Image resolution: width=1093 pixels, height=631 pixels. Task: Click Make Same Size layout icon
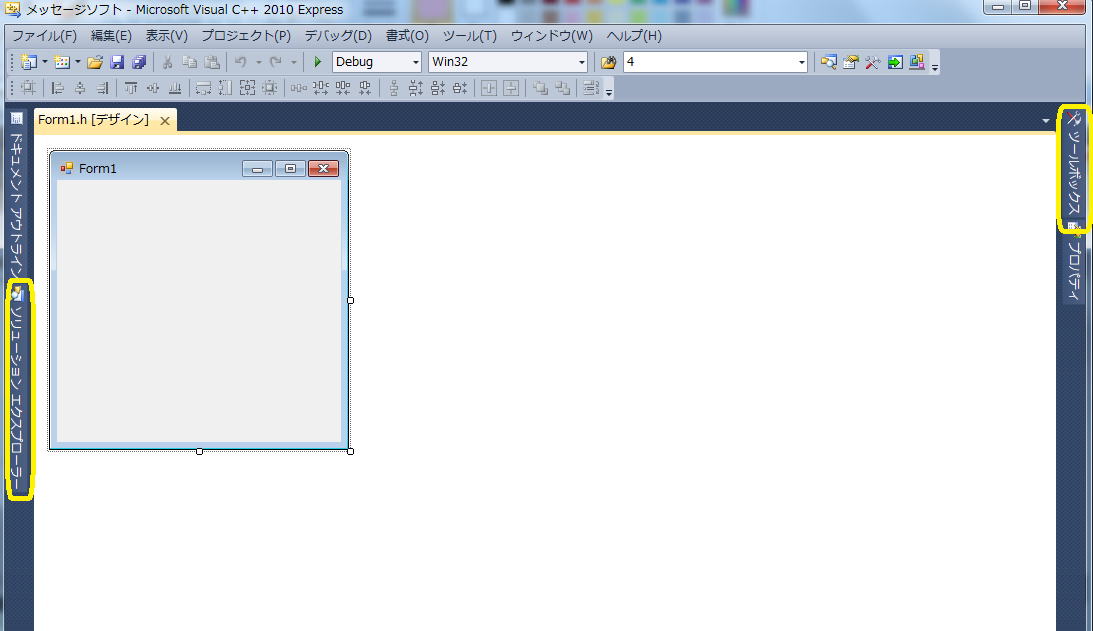tap(247, 88)
